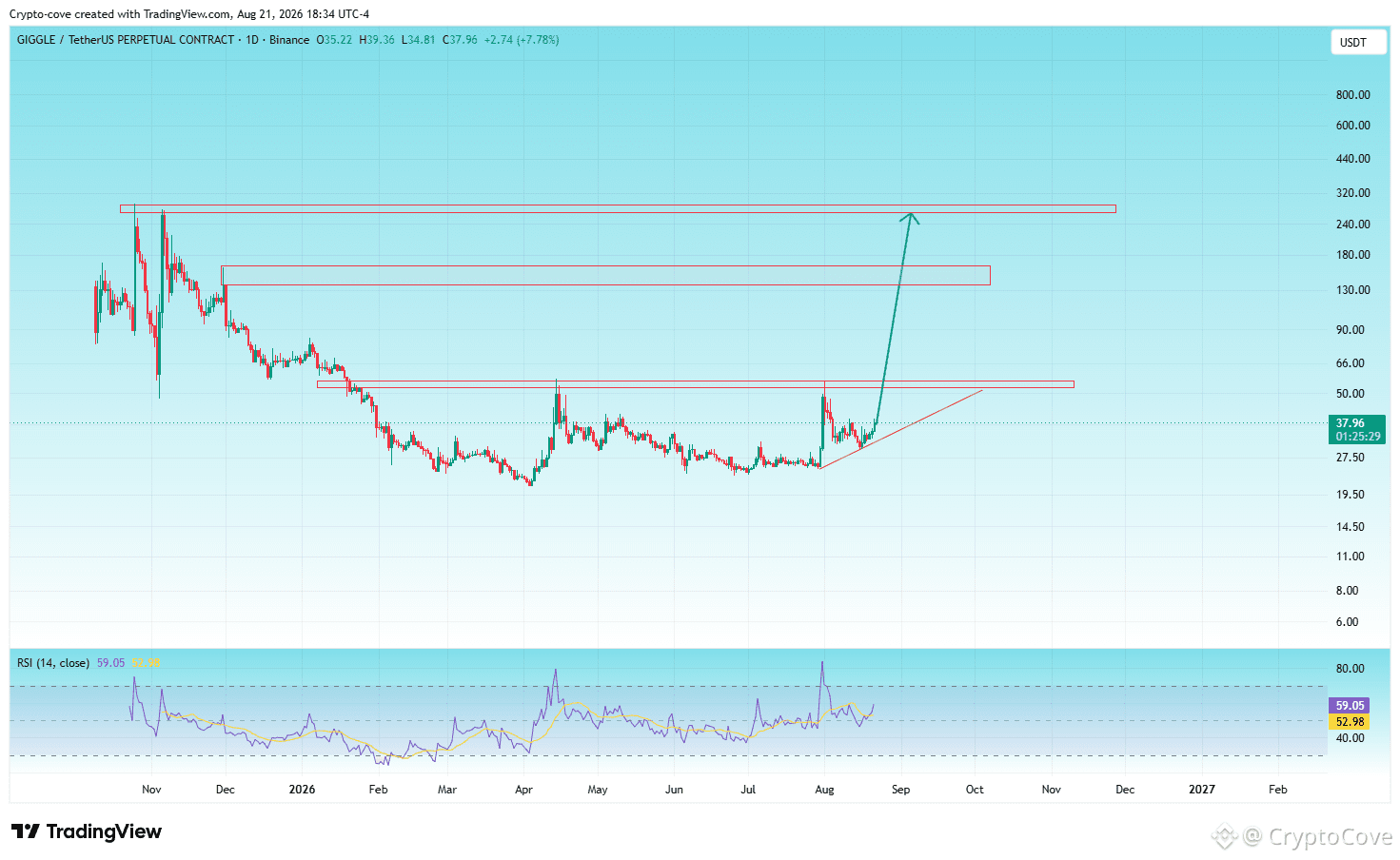Screen dimensions: 1400x860
Task: Select the high value H39.36
Action: 377,40
